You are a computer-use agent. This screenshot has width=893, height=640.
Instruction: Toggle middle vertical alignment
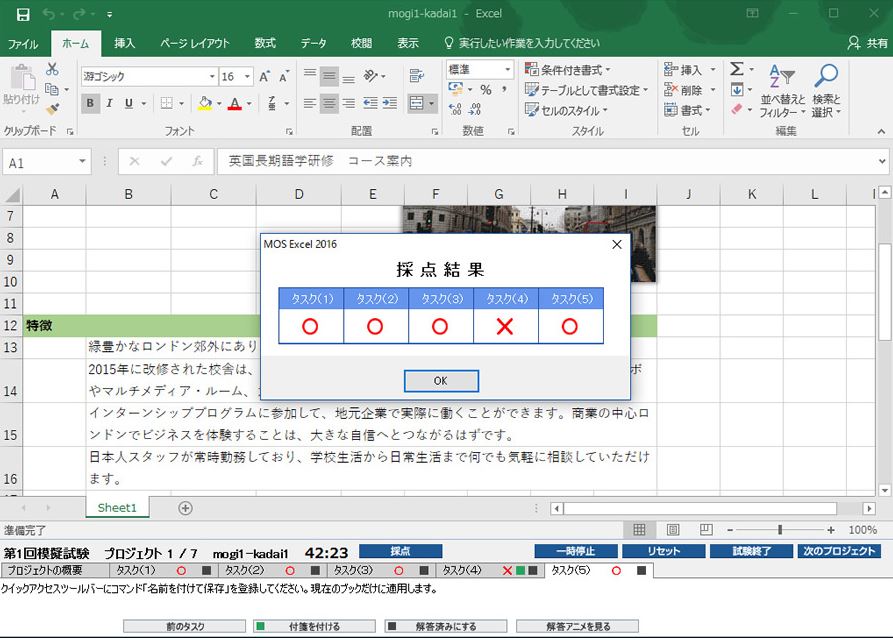click(x=329, y=76)
